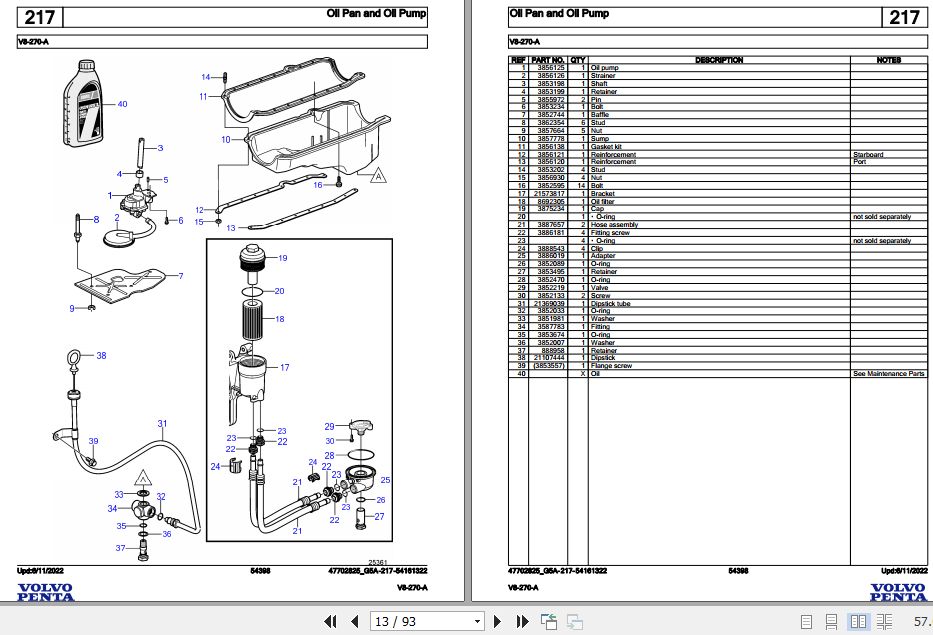Click callout number 31 for dipstick tube
The image size is (933, 635).
click(162, 424)
